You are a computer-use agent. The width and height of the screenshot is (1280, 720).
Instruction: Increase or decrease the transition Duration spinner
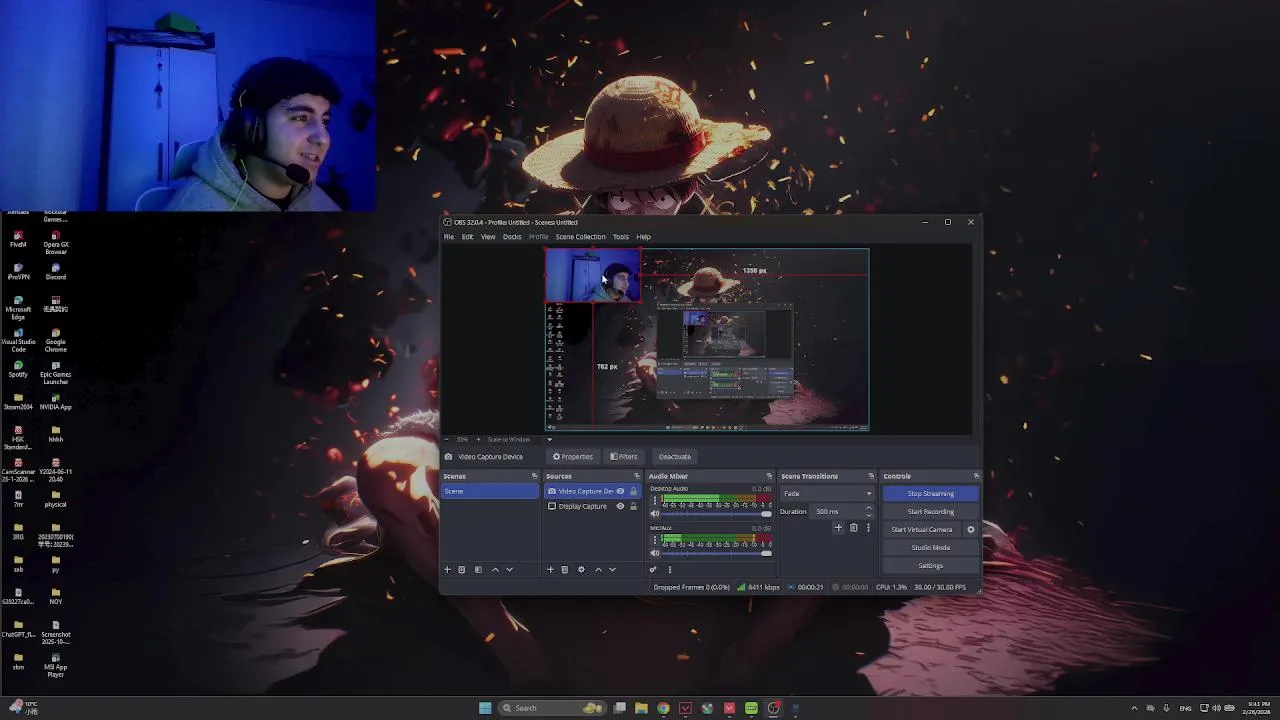[x=868, y=511]
